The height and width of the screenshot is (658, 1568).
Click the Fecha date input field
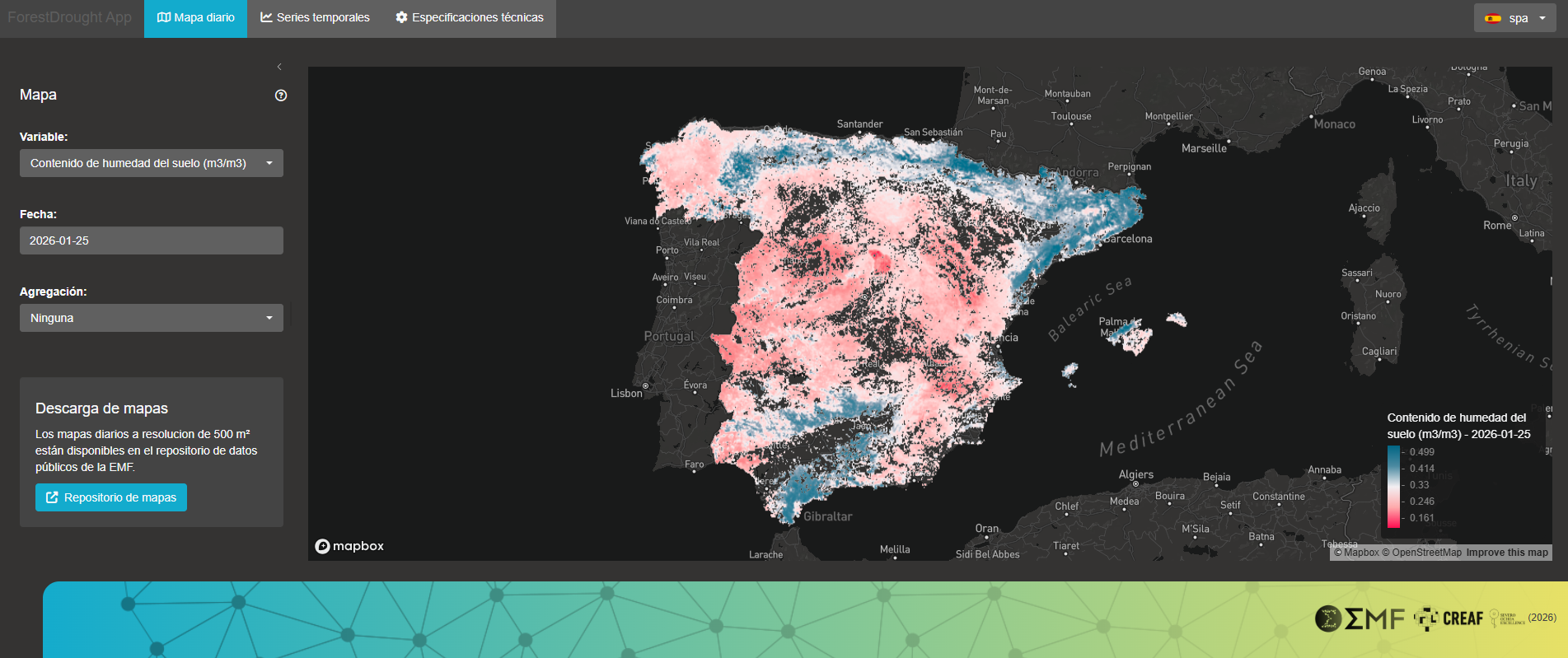coord(151,240)
